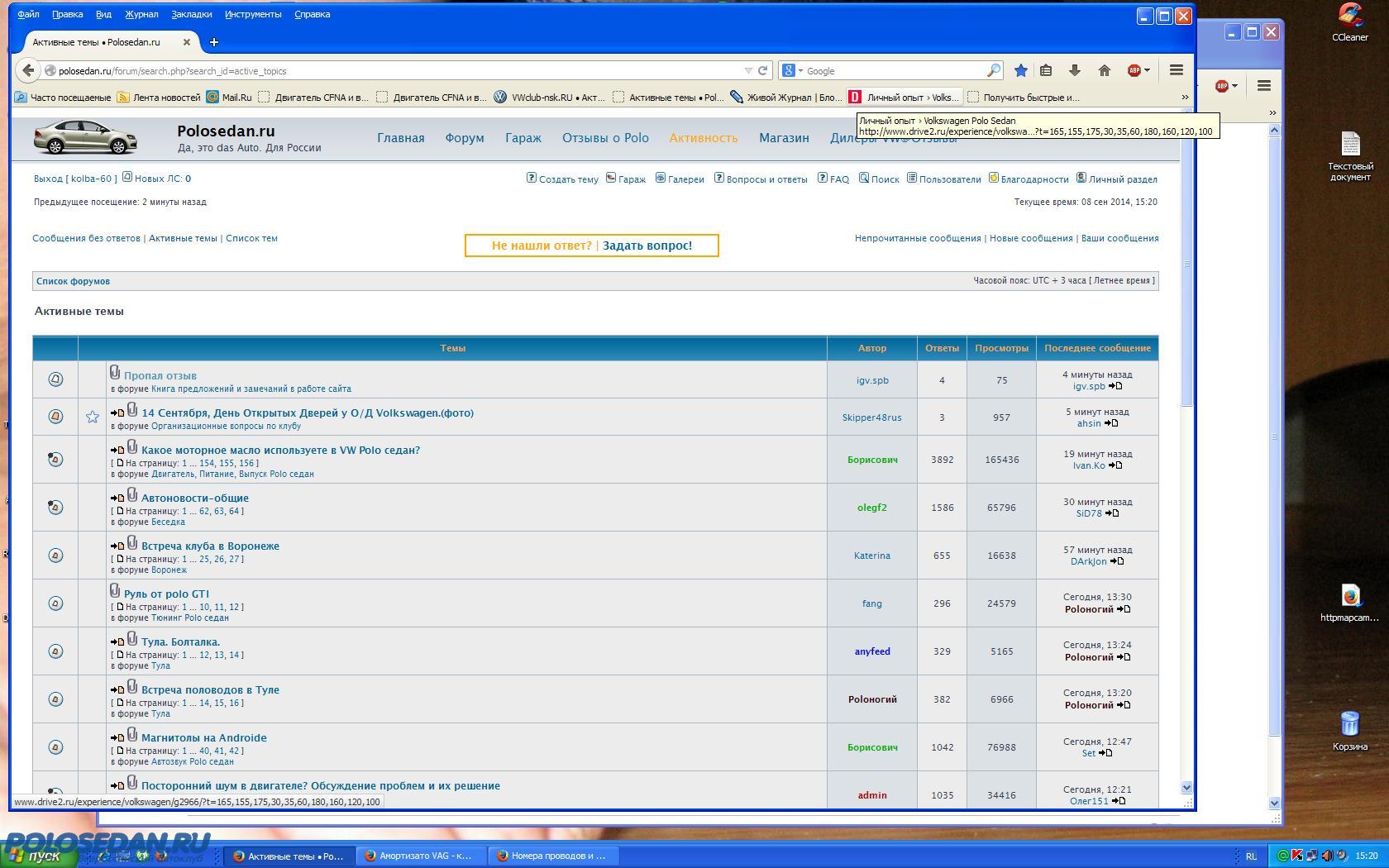Open the Firefox hamburger menu
Image resolution: width=1389 pixels, height=868 pixels.
click(x=1176, y=71)
